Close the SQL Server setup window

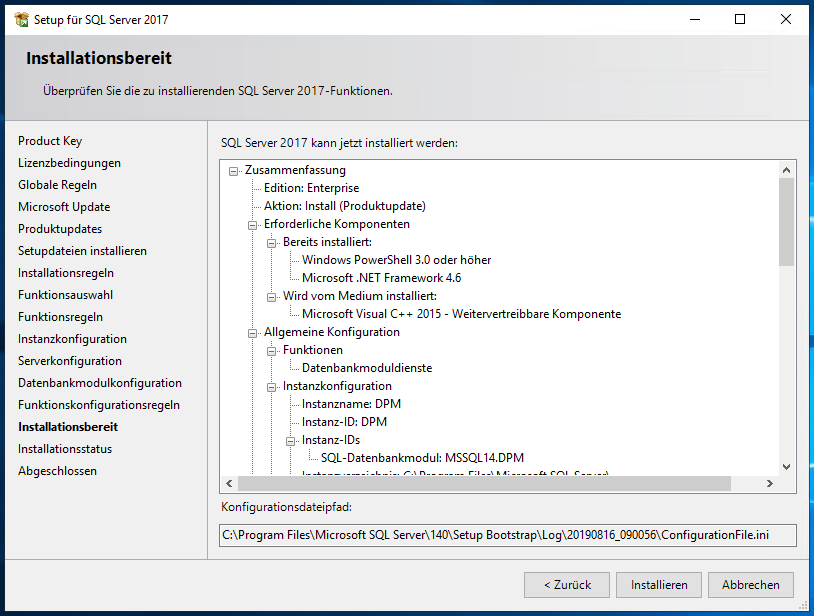pos(786,20)
